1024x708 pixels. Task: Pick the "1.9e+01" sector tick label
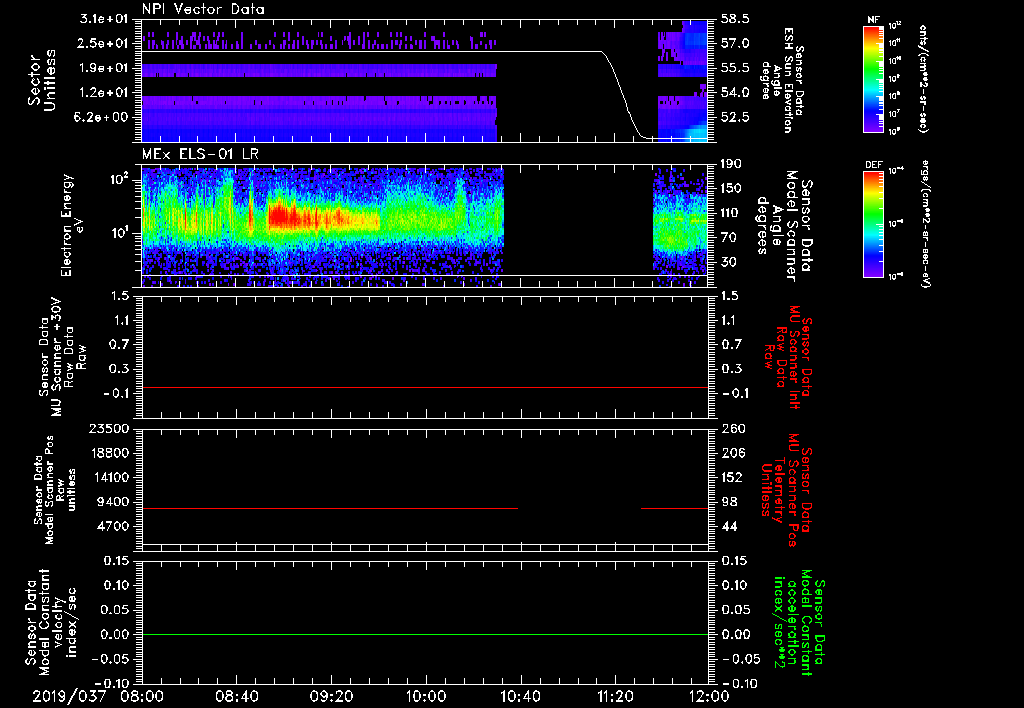point(103,68)
